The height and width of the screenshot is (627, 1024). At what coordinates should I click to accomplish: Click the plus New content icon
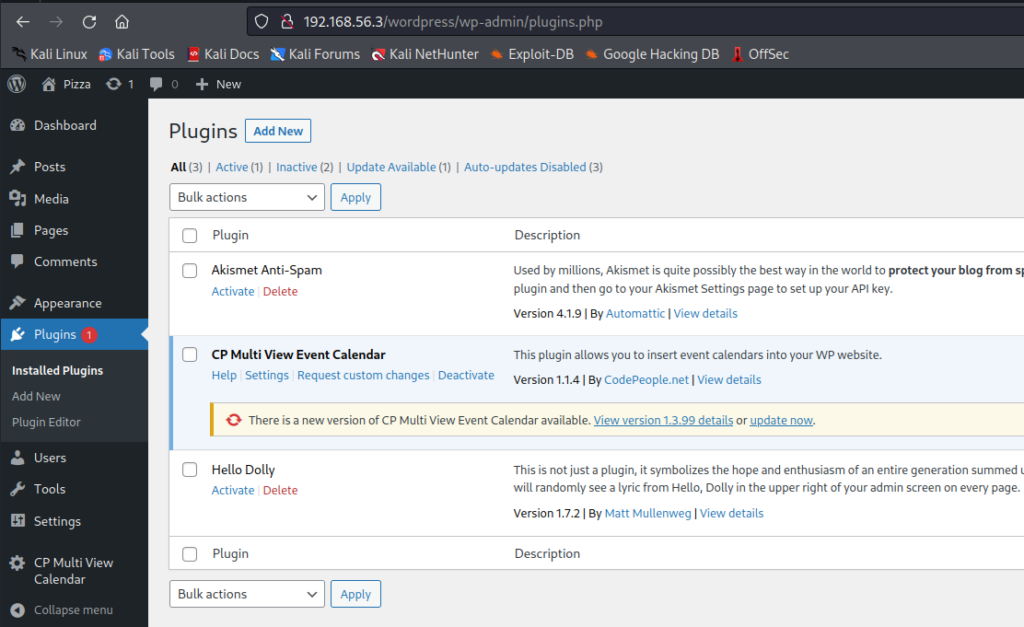click(202, 84)
